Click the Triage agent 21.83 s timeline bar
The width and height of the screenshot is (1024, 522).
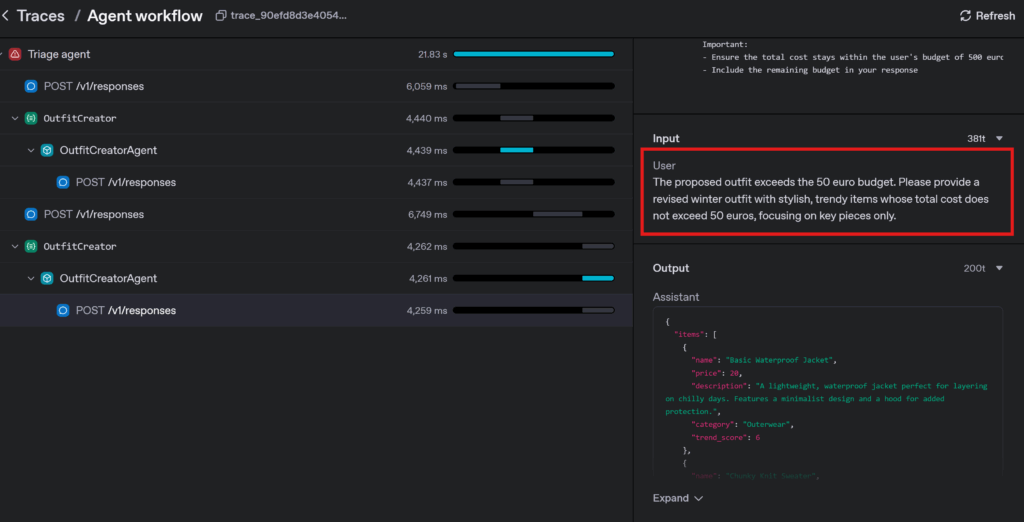(x=534, y=54)
